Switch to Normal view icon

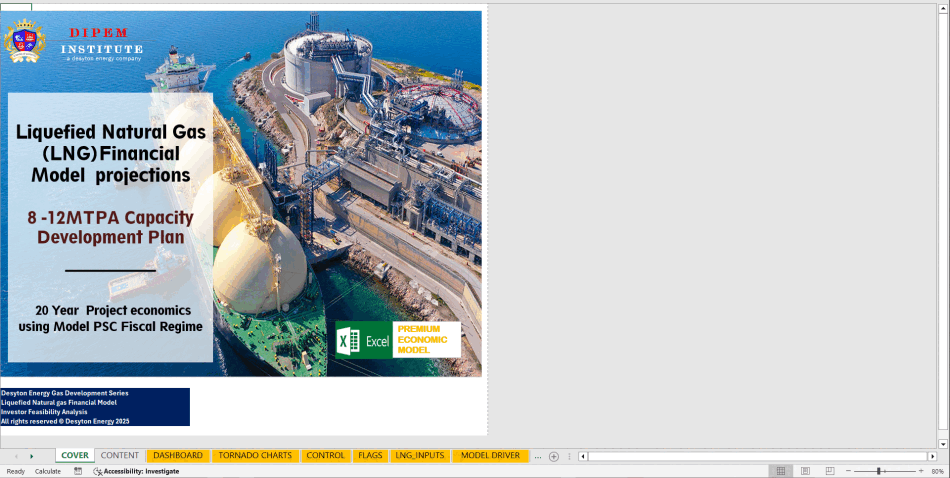[780, 471]
